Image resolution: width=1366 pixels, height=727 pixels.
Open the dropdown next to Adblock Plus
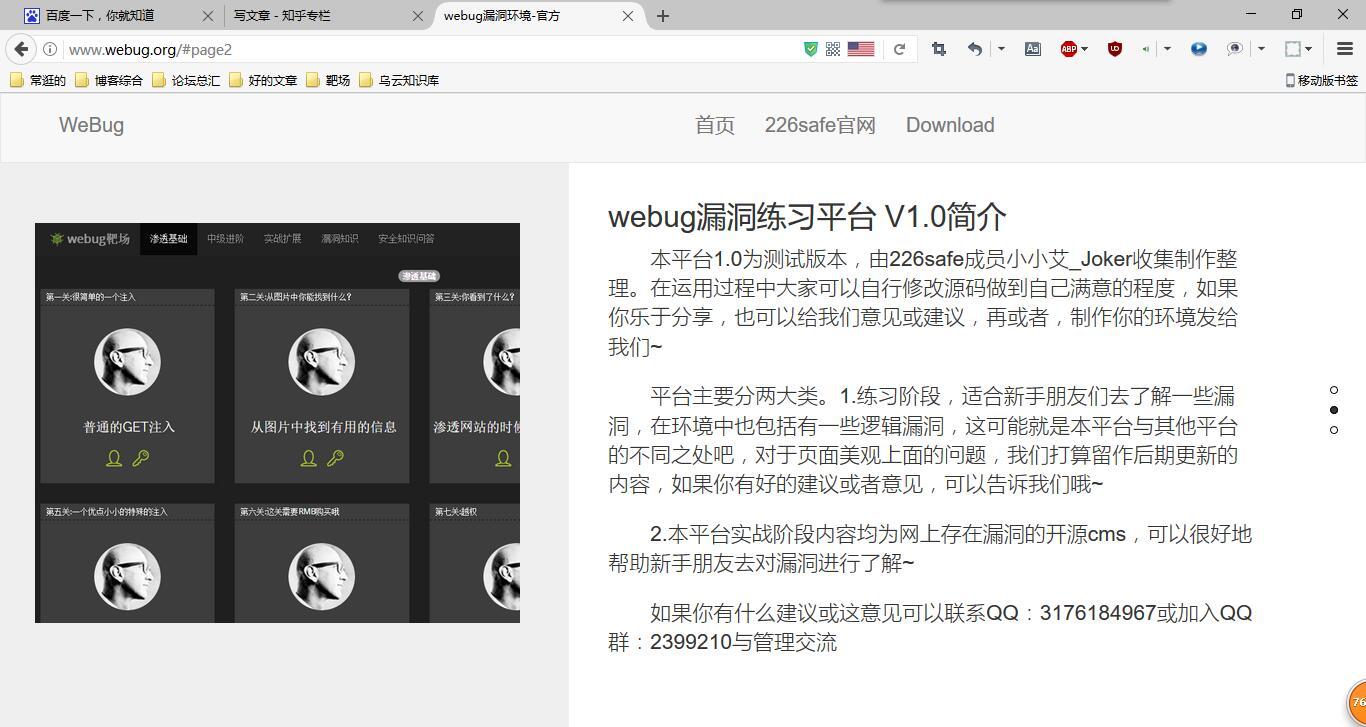point(1085,48)
